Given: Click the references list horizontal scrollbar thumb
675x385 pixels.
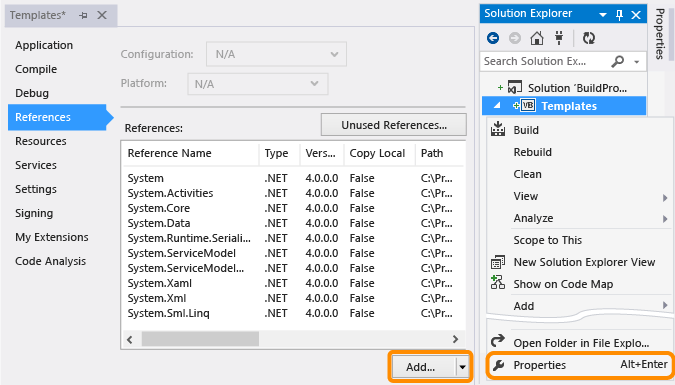Looking at the screenshot, I should [200, 339].
